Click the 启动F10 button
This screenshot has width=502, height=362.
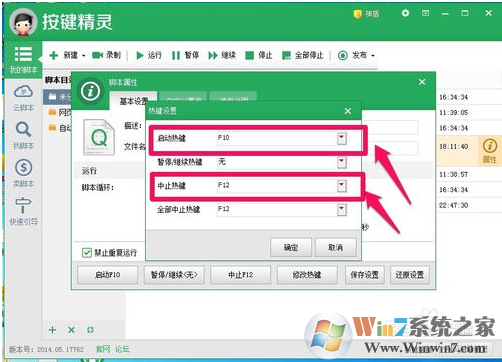[107, 275]
